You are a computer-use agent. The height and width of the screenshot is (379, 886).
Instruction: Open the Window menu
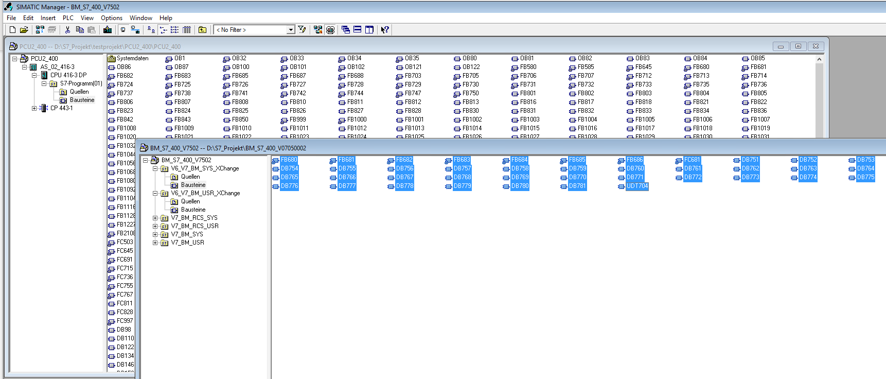pos(141,18)
